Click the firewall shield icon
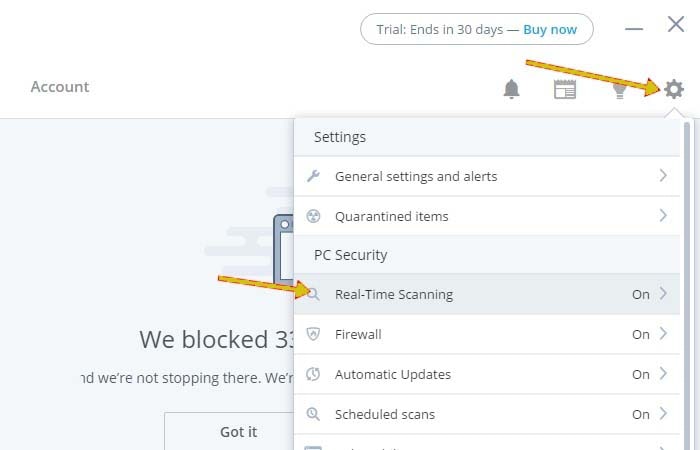 pyautogui.click(x=313, y=334)
